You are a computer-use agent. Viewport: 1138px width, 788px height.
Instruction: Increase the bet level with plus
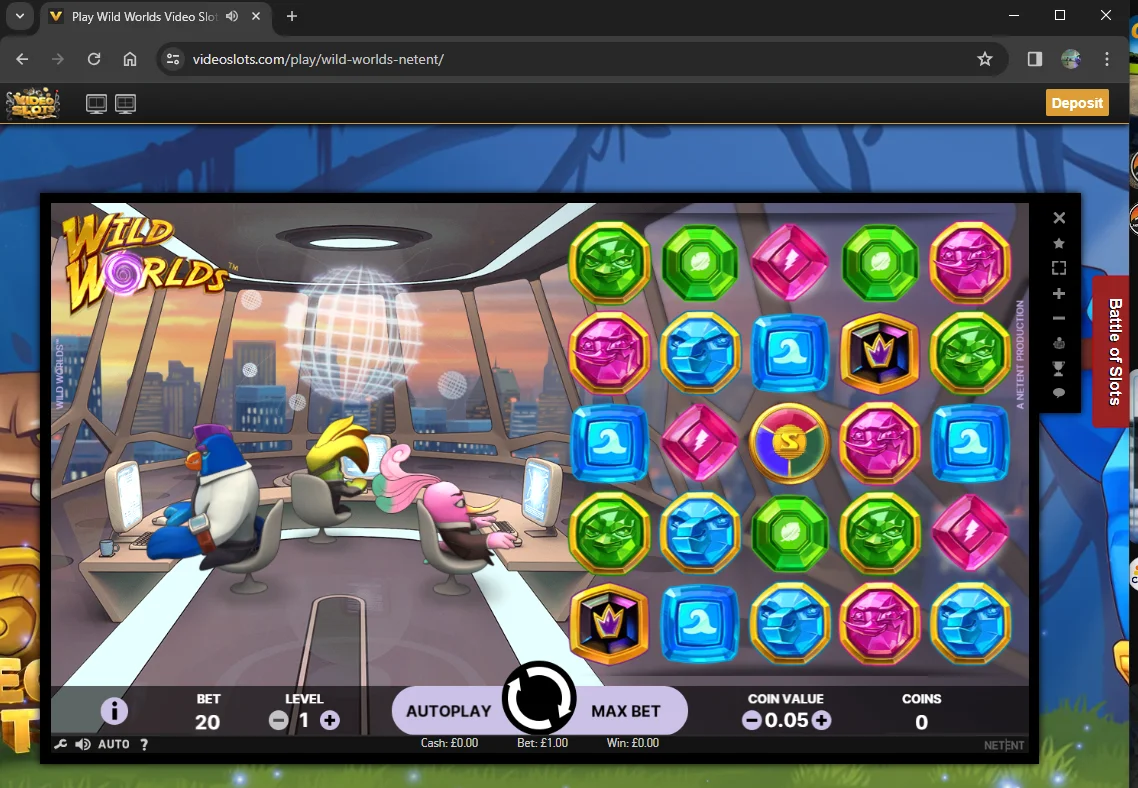click(x=329, y=721)
